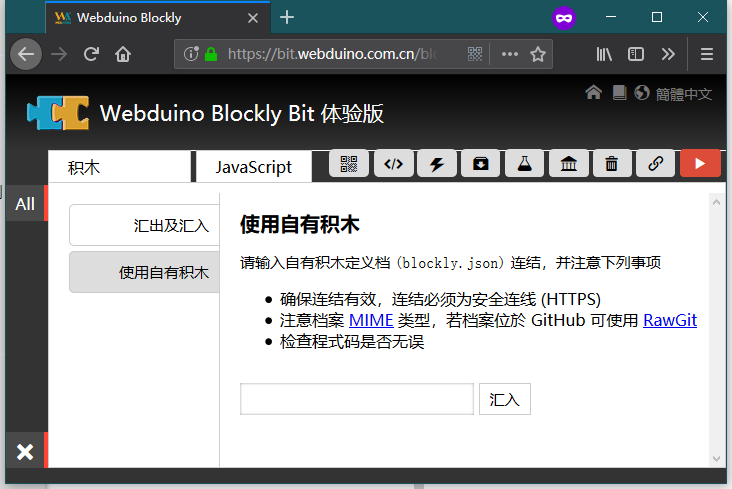Open the page actions three-dots menu
The image size is (732, 489).
[x=509, y=54]
